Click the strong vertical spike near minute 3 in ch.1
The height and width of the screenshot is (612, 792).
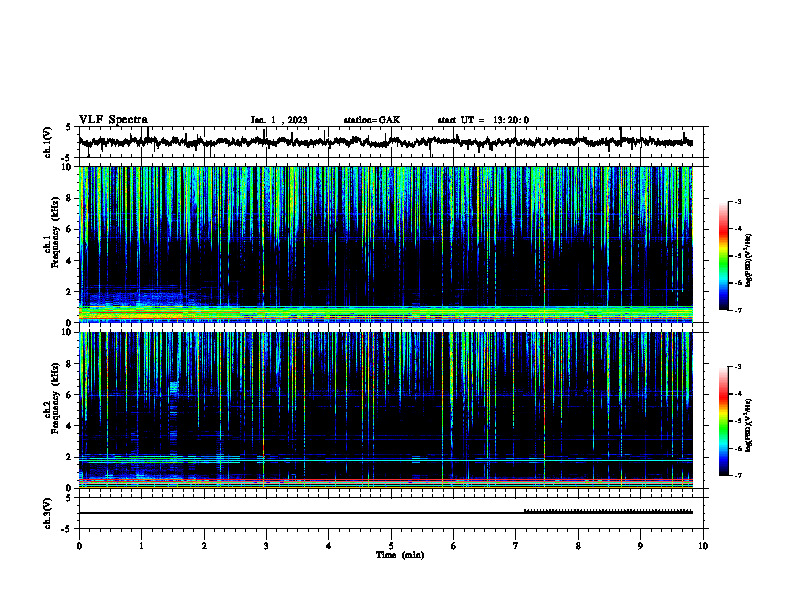pos(264,242)
